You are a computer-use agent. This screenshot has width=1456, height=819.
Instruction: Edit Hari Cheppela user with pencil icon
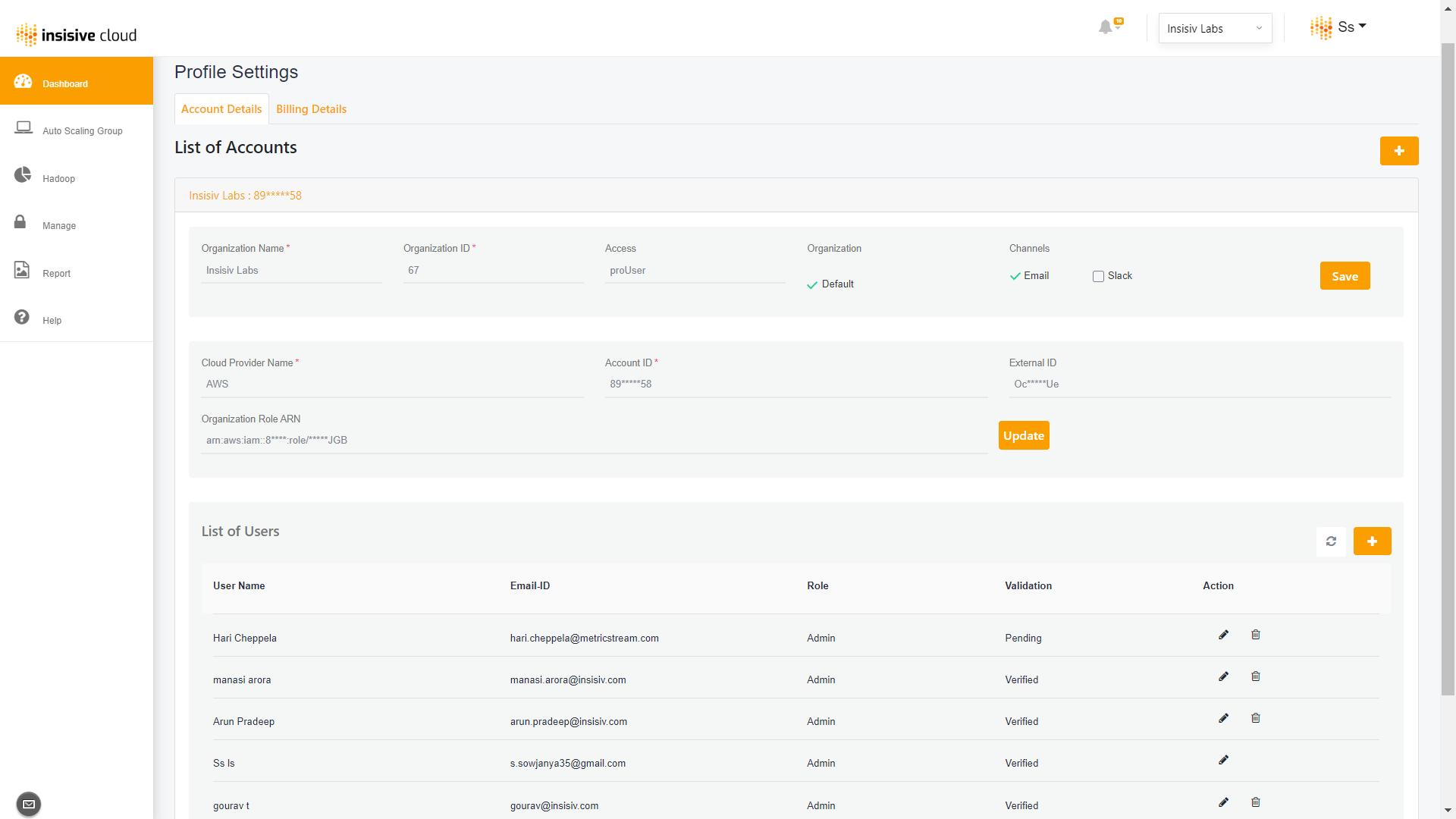[1223, 635]
